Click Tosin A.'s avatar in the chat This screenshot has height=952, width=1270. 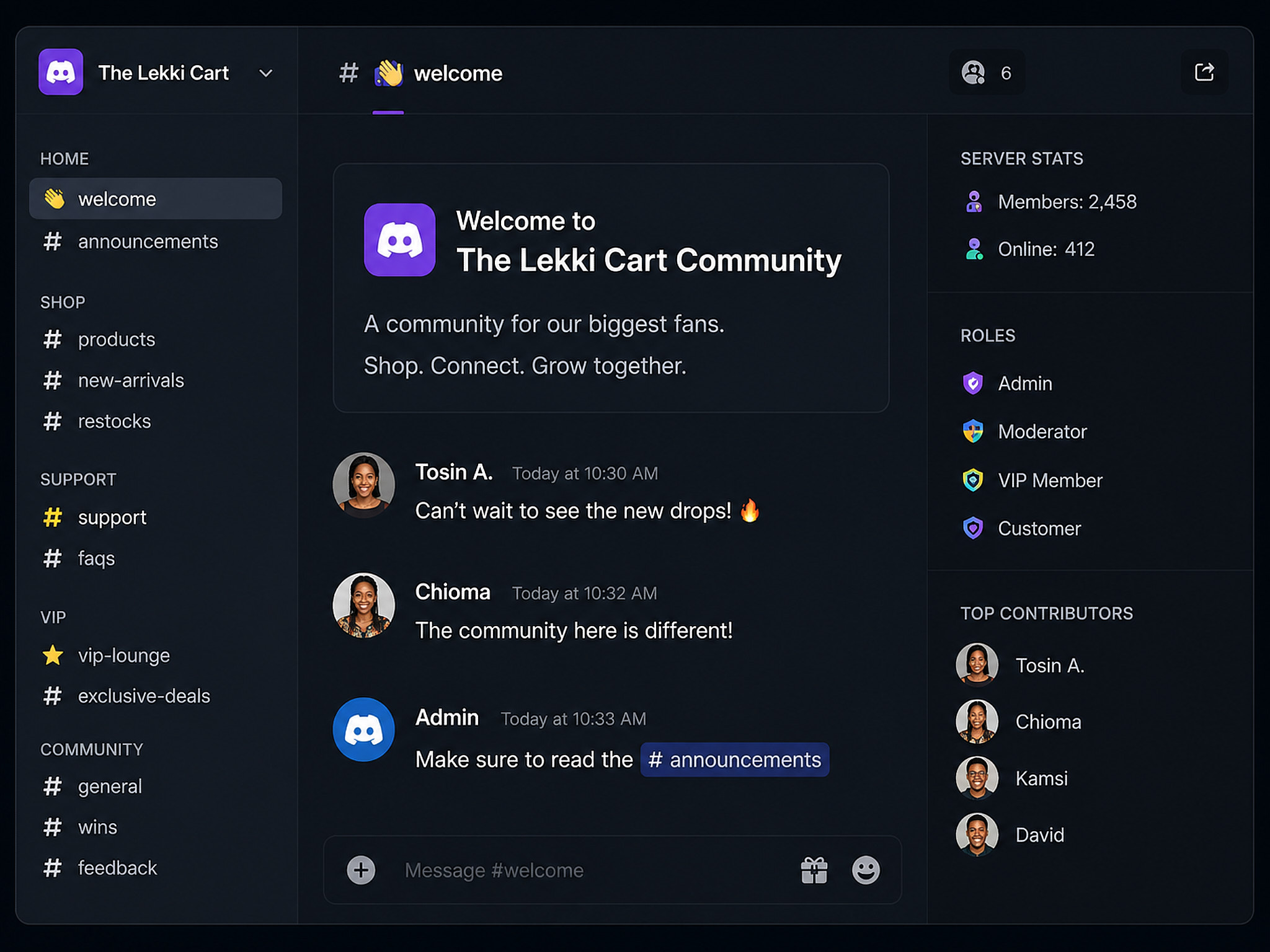point(364,485)
